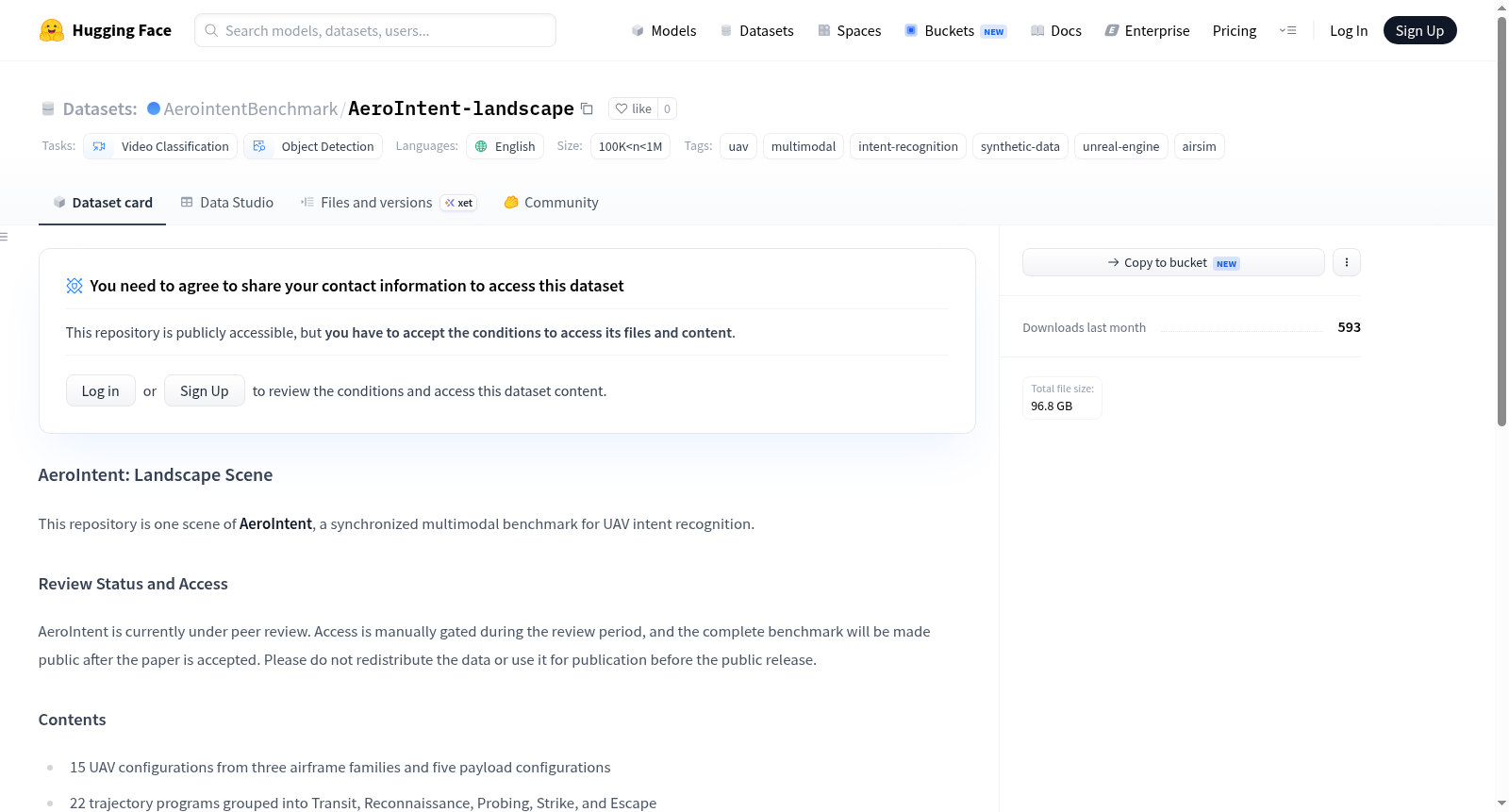The height and width of the screenshot is (812, 1509).
Task: Click the Video Classification task icon
Action: (x=99, y=146)
